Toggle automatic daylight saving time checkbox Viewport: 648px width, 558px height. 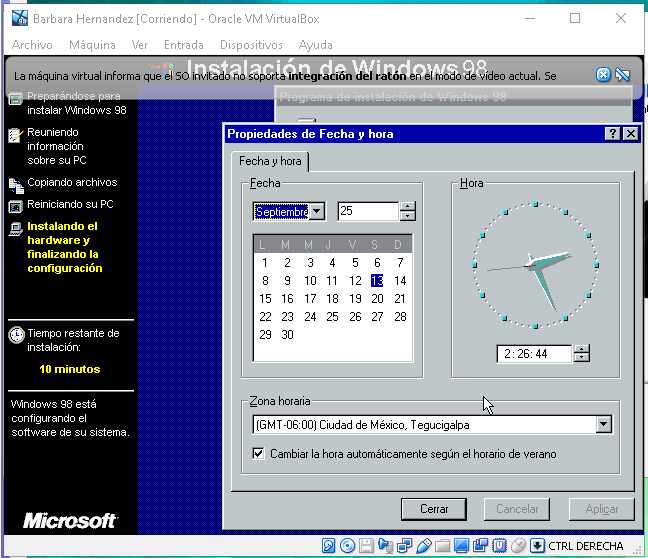tap(258, 454)
